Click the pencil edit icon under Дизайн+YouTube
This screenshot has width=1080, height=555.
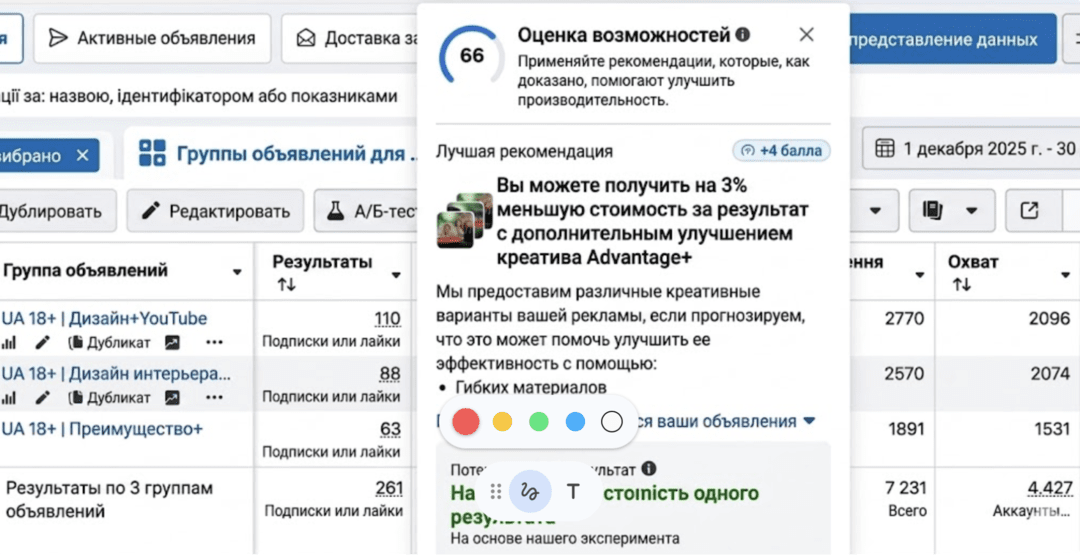(43, 342)
